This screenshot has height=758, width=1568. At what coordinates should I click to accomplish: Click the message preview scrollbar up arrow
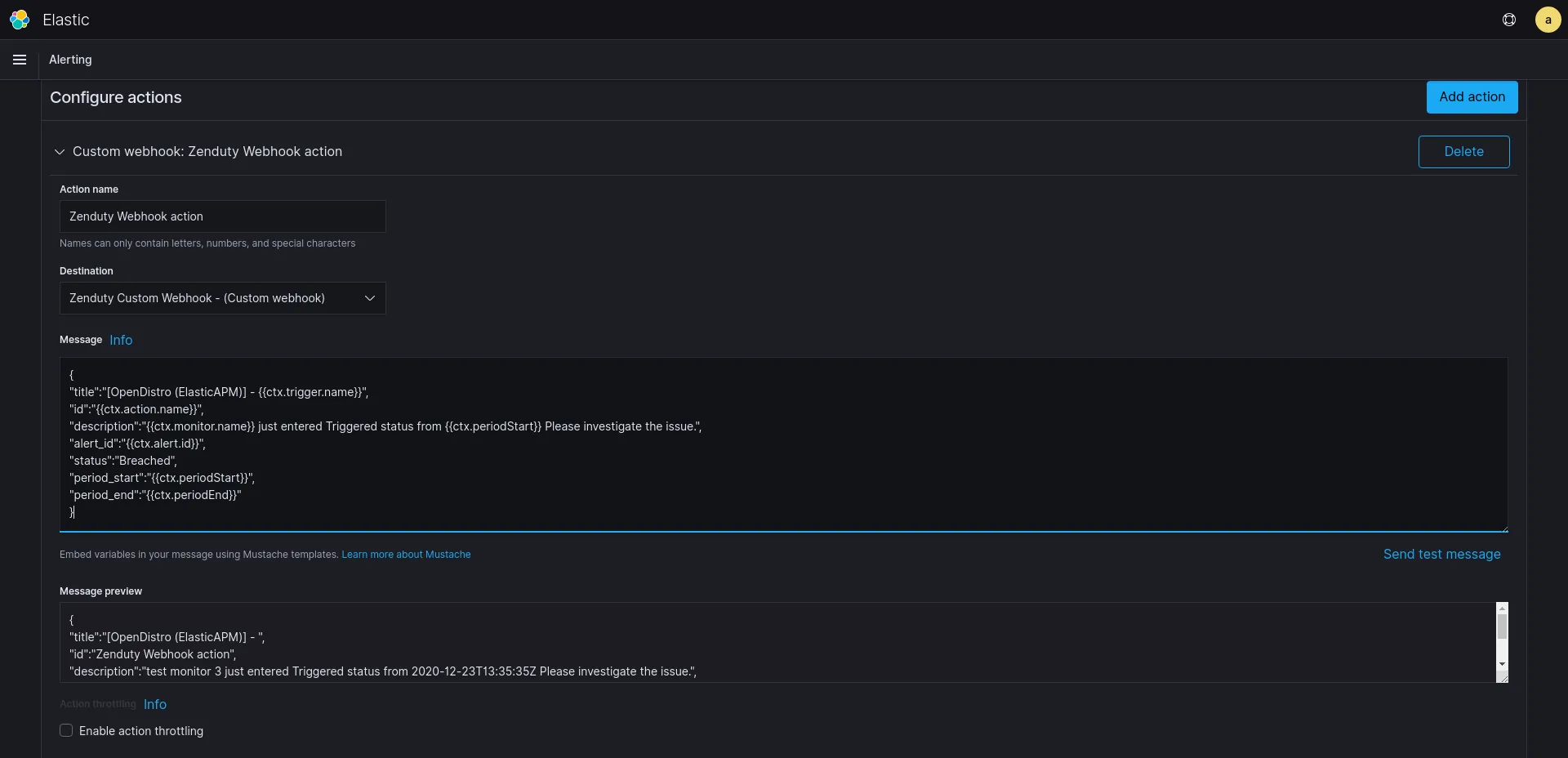pyautogui.click(x=1502, y=609)
